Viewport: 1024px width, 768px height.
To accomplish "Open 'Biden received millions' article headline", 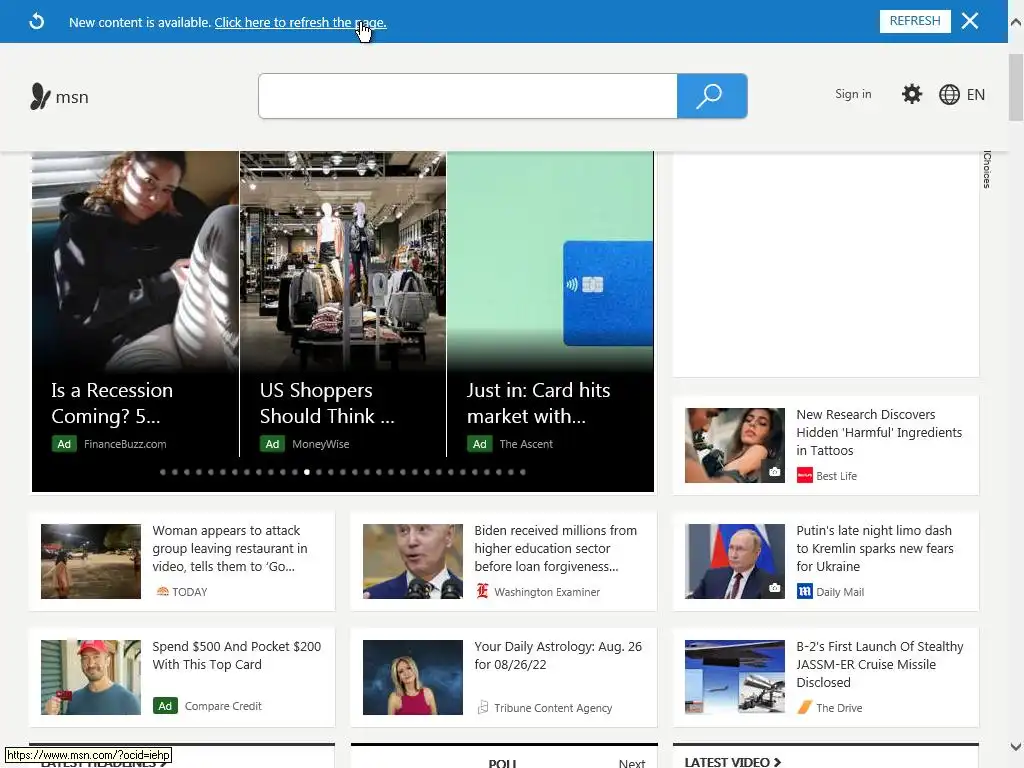I will pos(556,549).
